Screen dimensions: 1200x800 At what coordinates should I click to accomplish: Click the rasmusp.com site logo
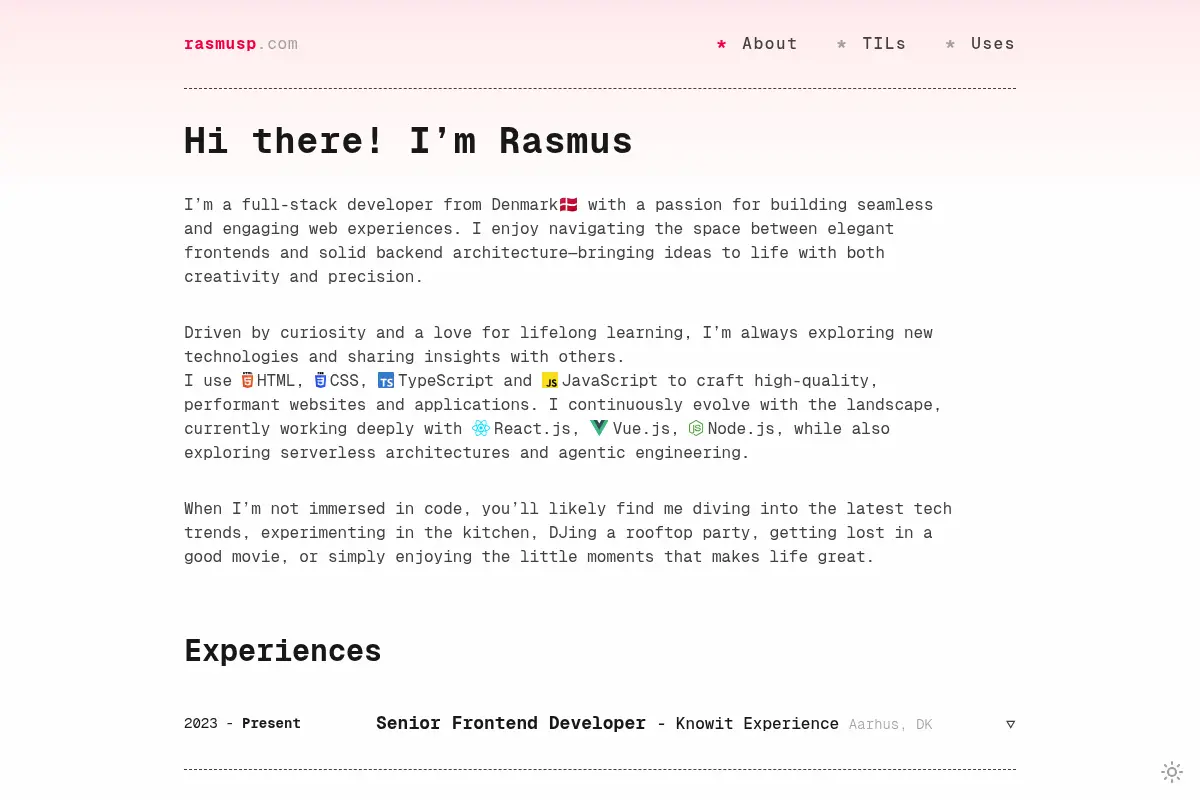click(241, 44)
